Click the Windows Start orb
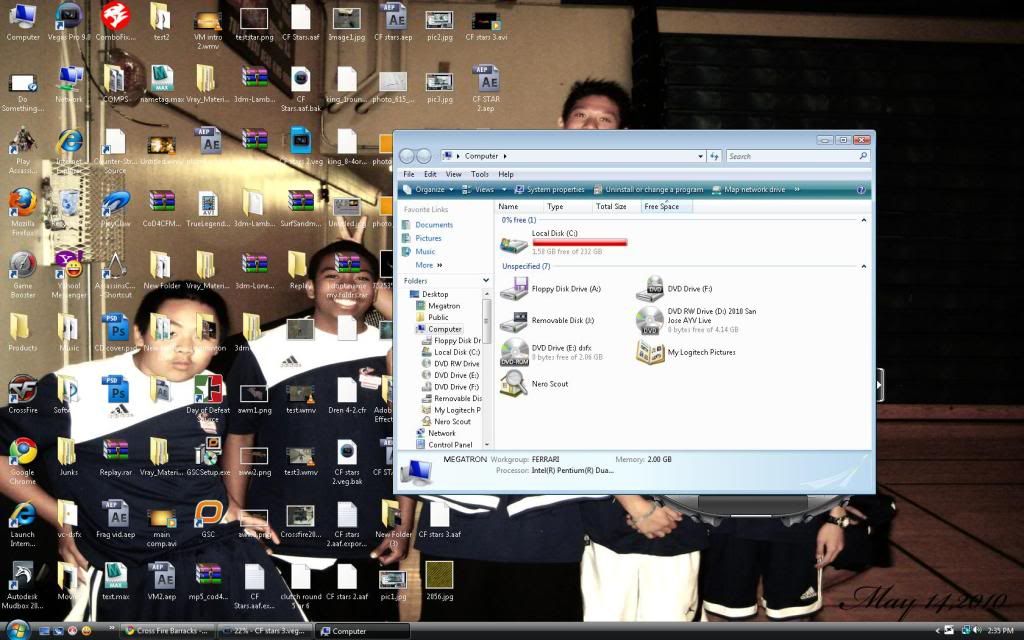Image resolution: width=1024 pixels, height=640 pixels. [17, 630]
